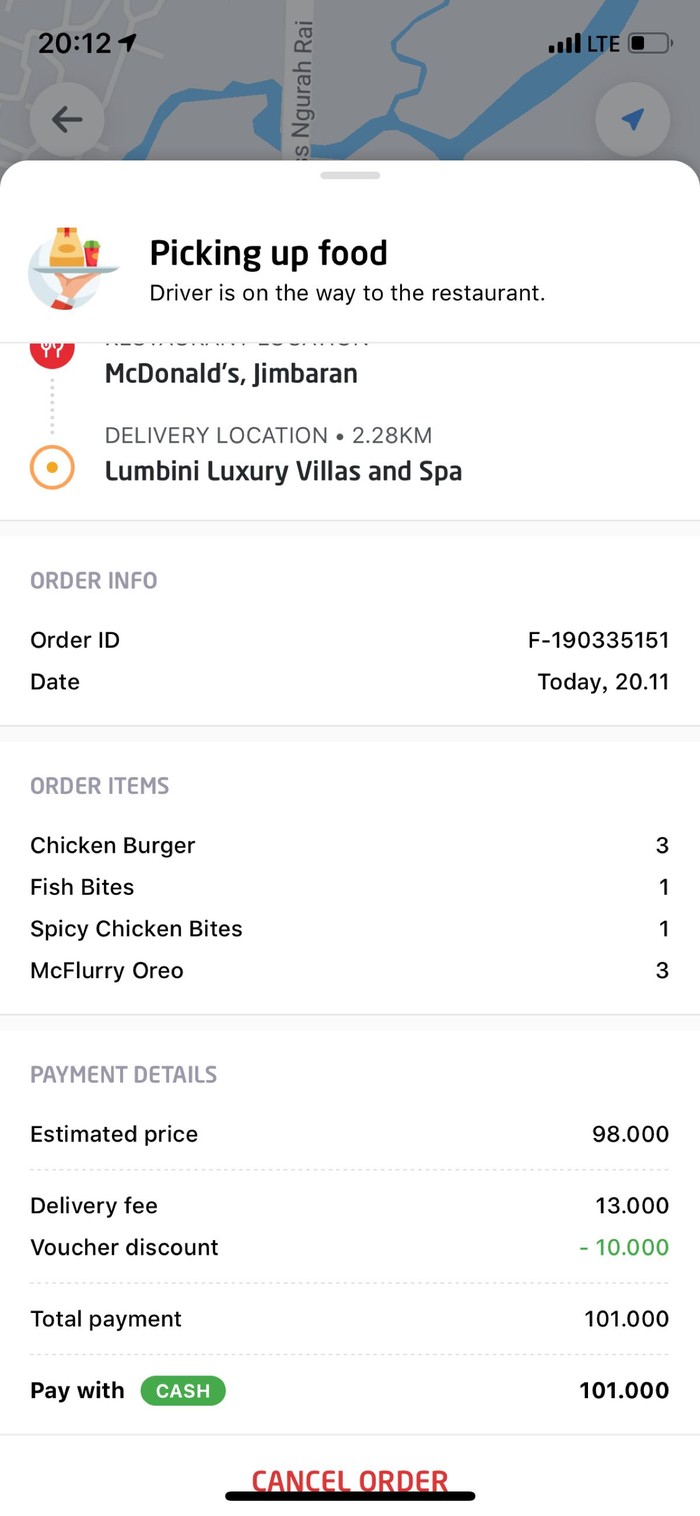Tap the Chicken Burger order item
This screenshot has height=1516, width=700.
pos(113,845)
